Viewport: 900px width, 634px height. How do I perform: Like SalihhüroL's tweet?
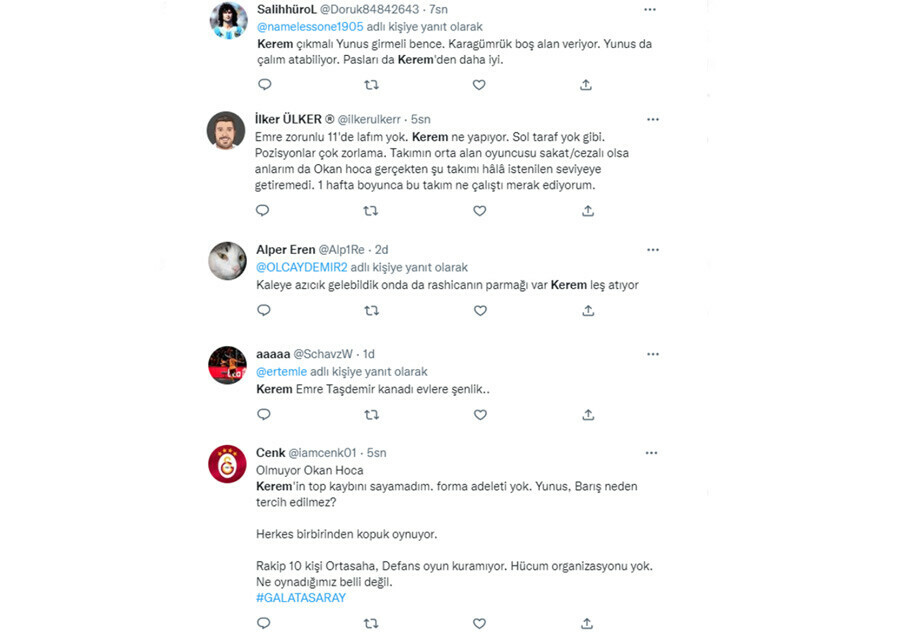pyautogui.click(x=479, y=85)
